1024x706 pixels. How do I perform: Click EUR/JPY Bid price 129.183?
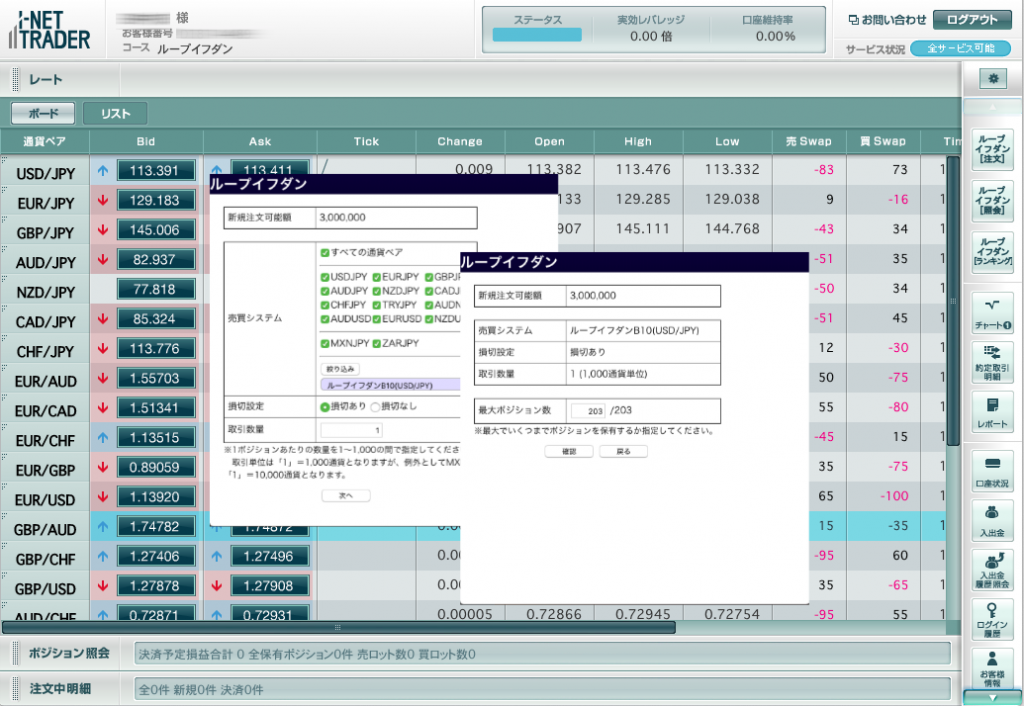[x=155, y=200]
